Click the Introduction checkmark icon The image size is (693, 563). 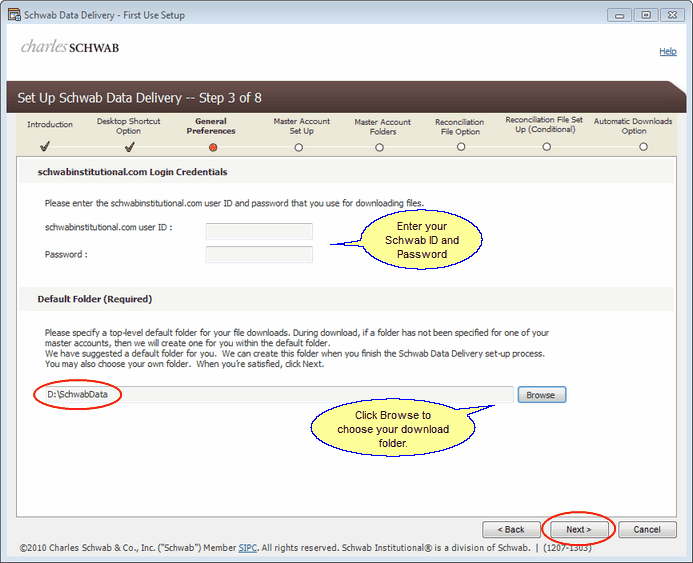point(45,146)
